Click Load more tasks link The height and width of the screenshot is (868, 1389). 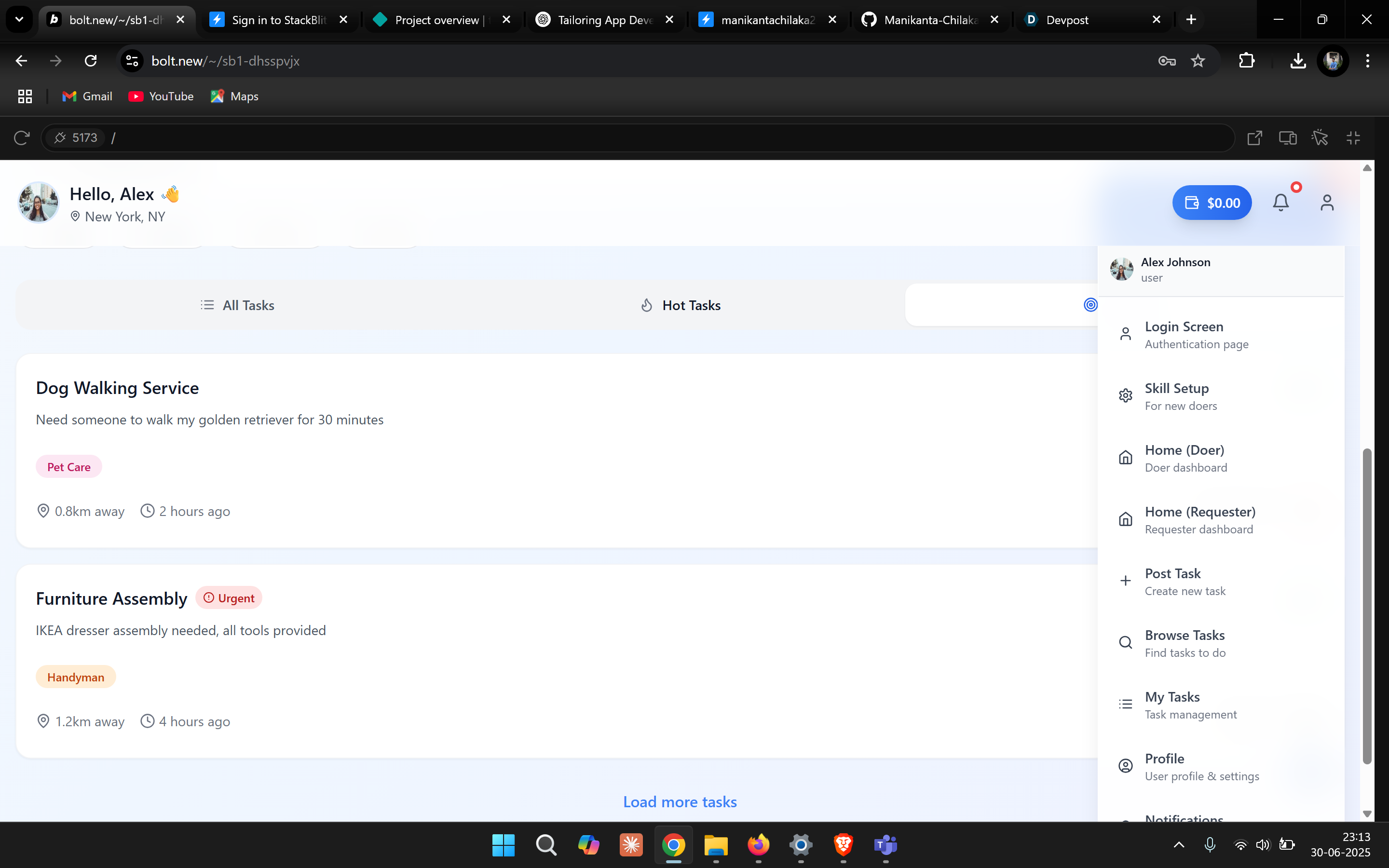pyautogui.click(x=680, y=802)
